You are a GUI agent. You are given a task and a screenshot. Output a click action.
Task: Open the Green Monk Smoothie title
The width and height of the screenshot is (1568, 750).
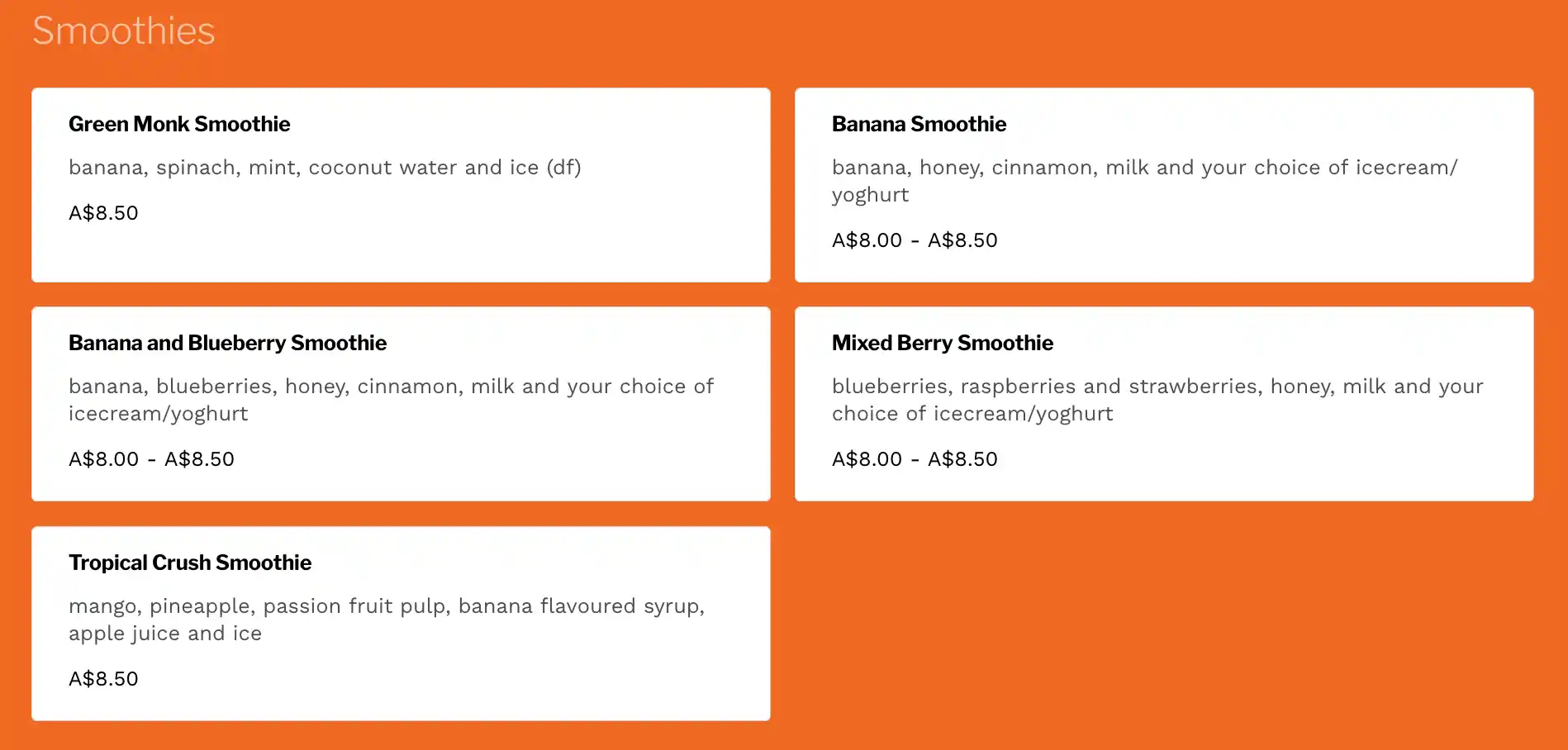[x=179, y=124]
